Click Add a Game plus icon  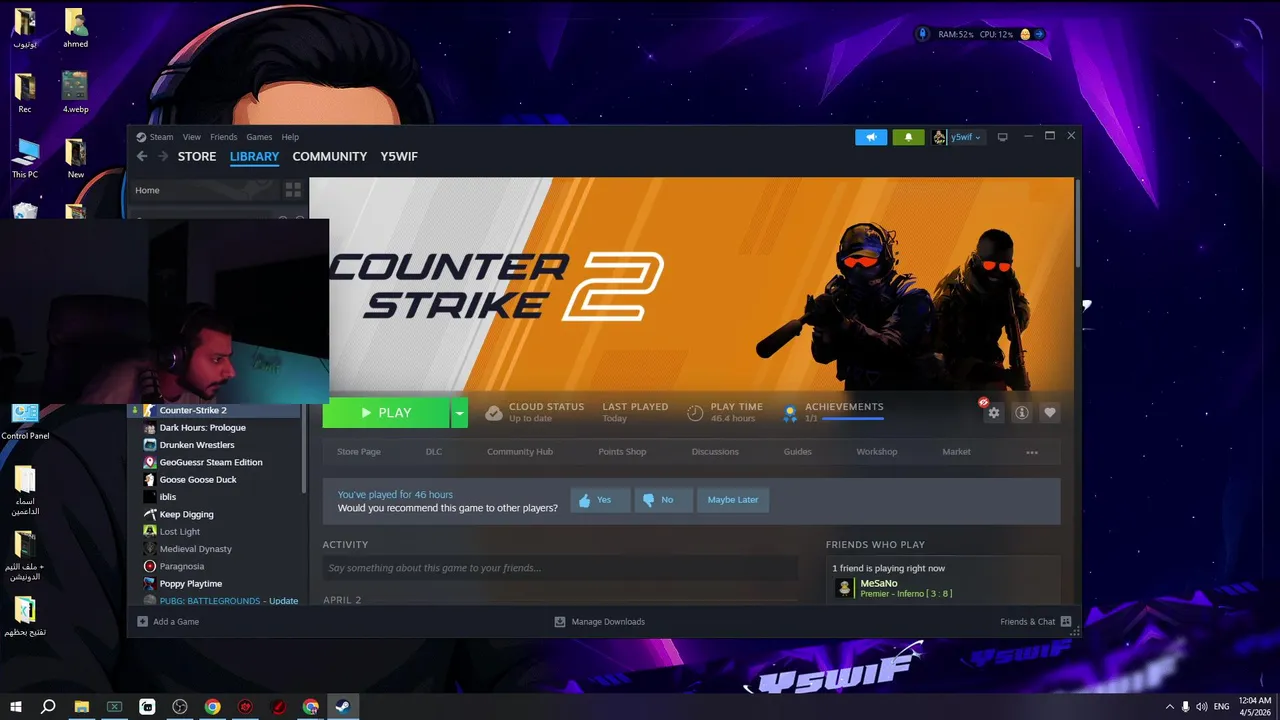(x=143, y=621)
